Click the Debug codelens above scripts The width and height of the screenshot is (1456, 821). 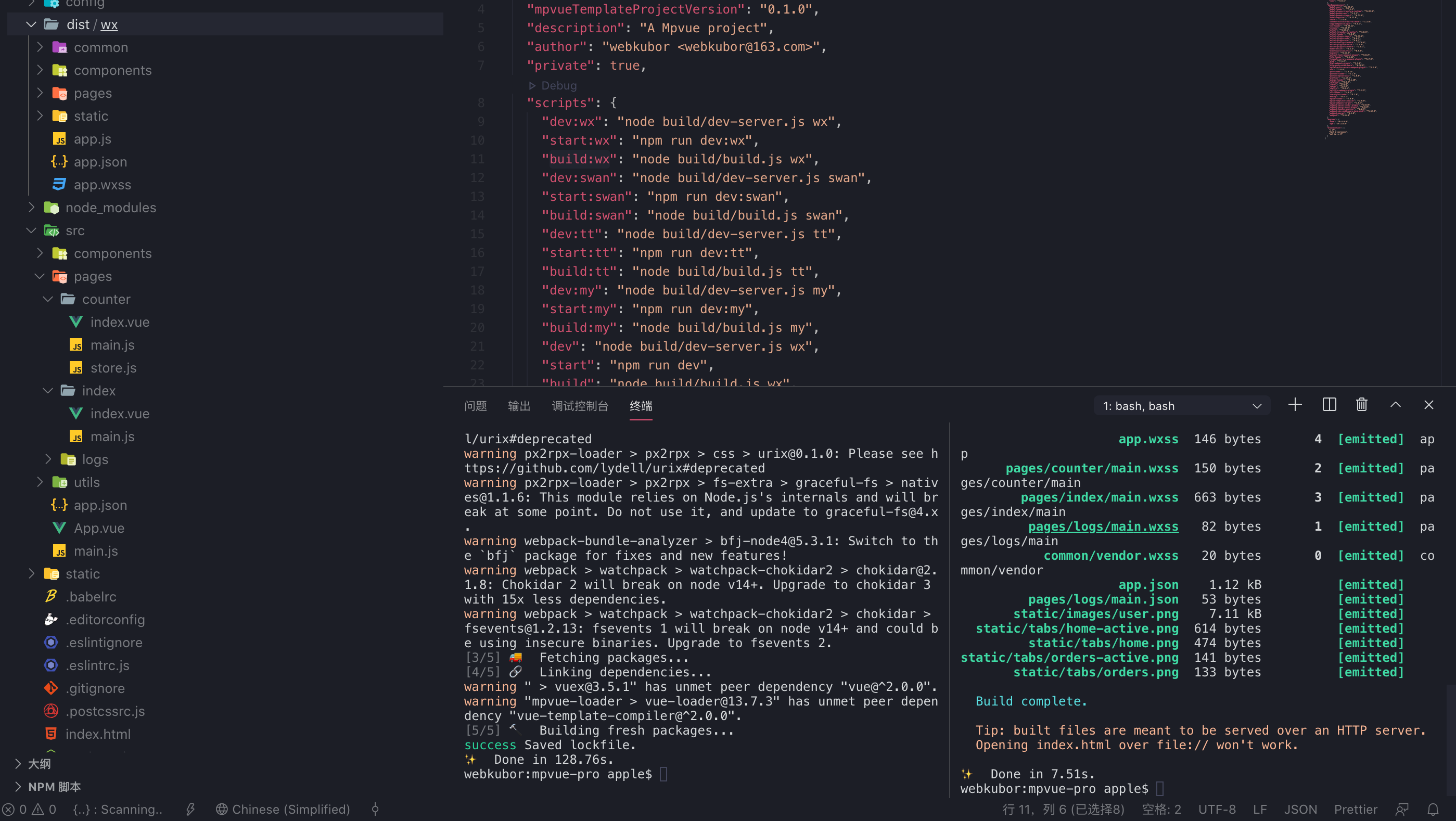[x=558, y=85]
